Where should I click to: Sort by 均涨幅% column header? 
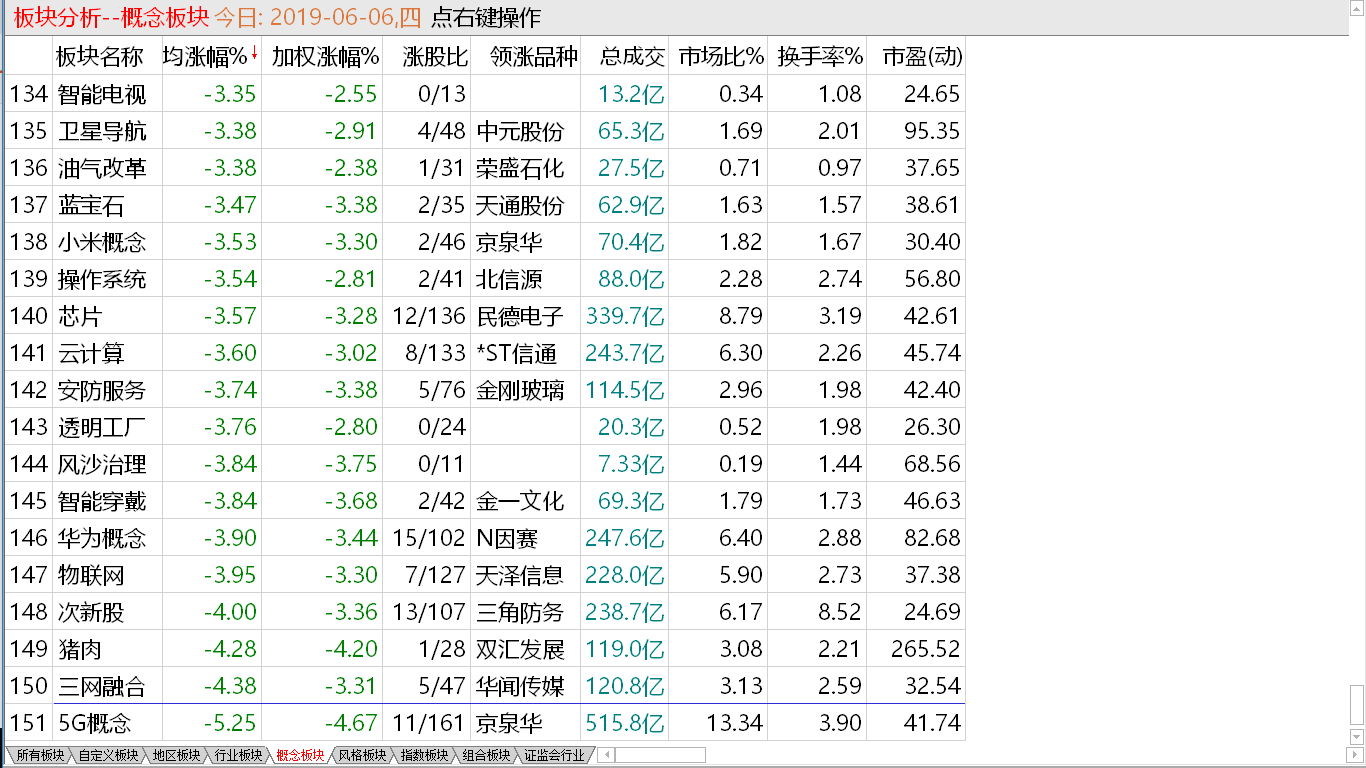[x=204, y=56]
